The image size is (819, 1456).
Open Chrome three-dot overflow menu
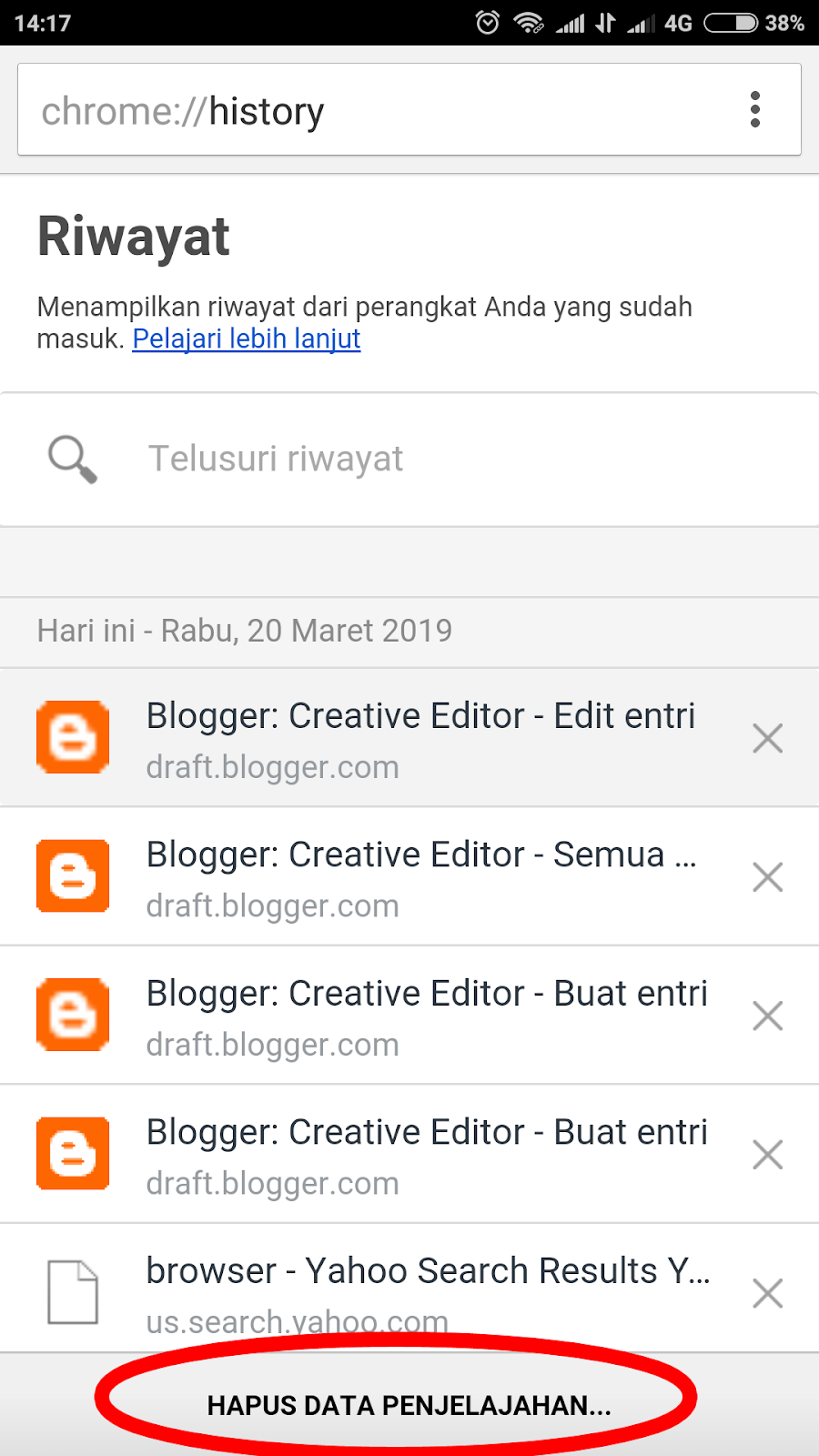pyautogui.click(x=754, y=109)
